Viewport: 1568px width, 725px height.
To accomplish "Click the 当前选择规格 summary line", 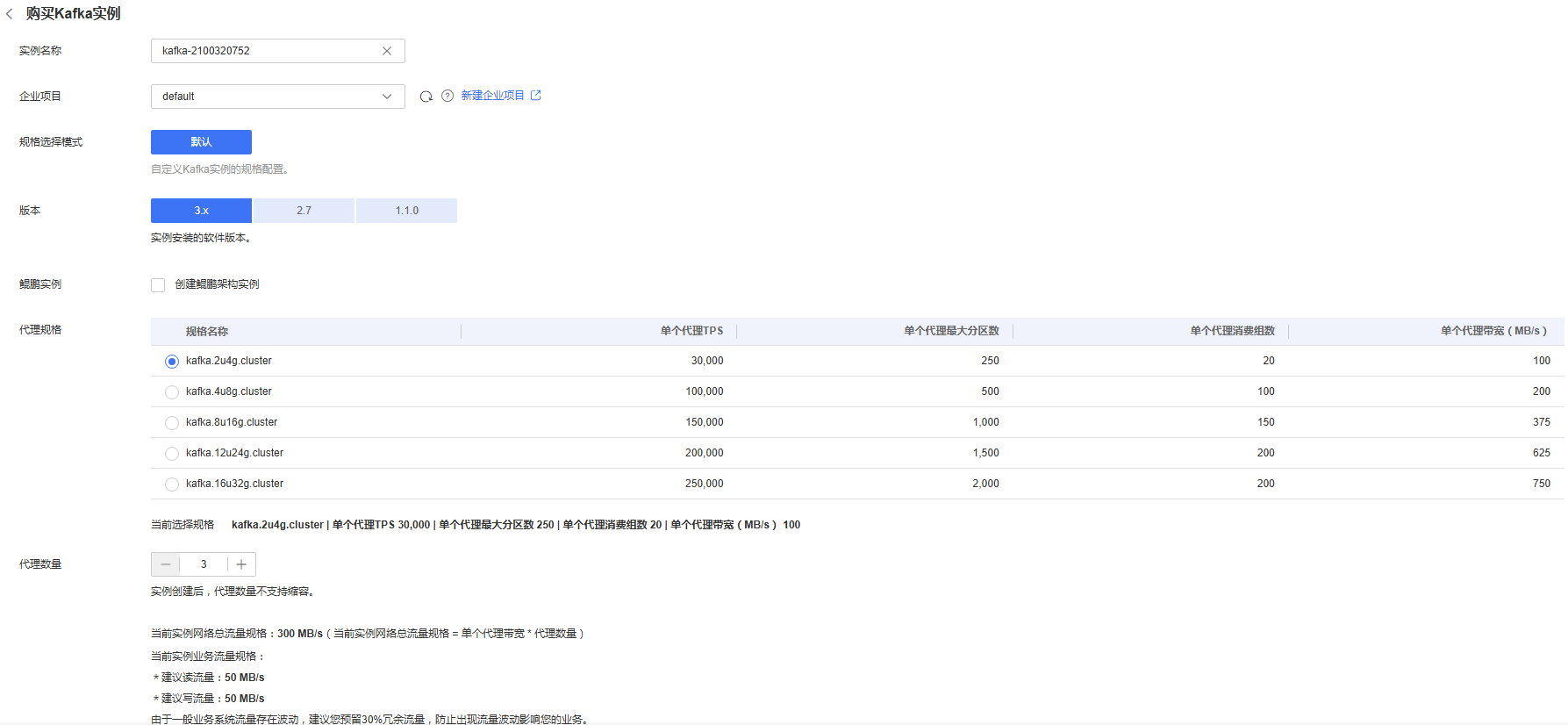I will pos(476,525).
